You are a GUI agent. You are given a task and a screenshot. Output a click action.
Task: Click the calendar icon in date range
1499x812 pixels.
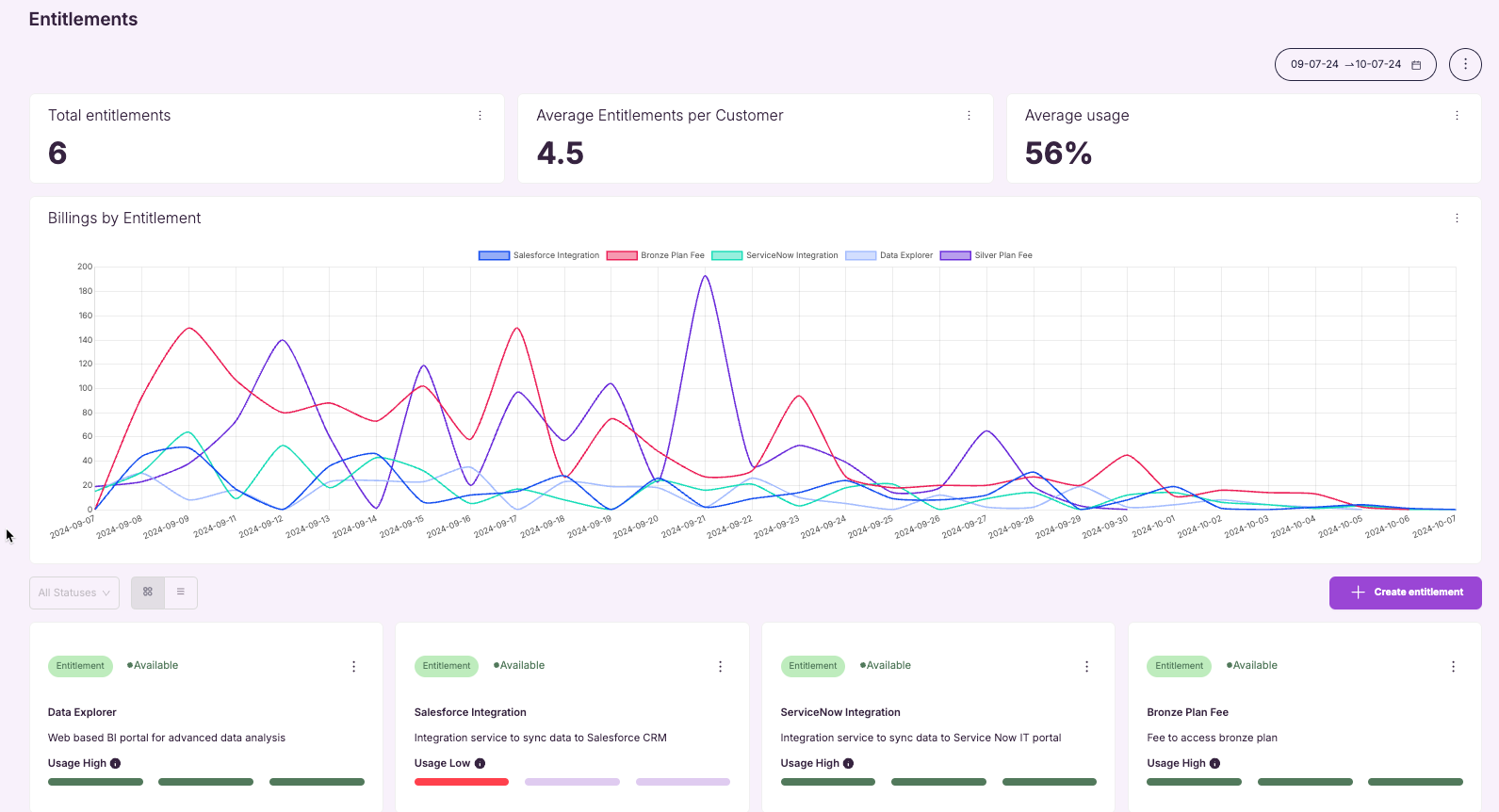point(1416,65)
